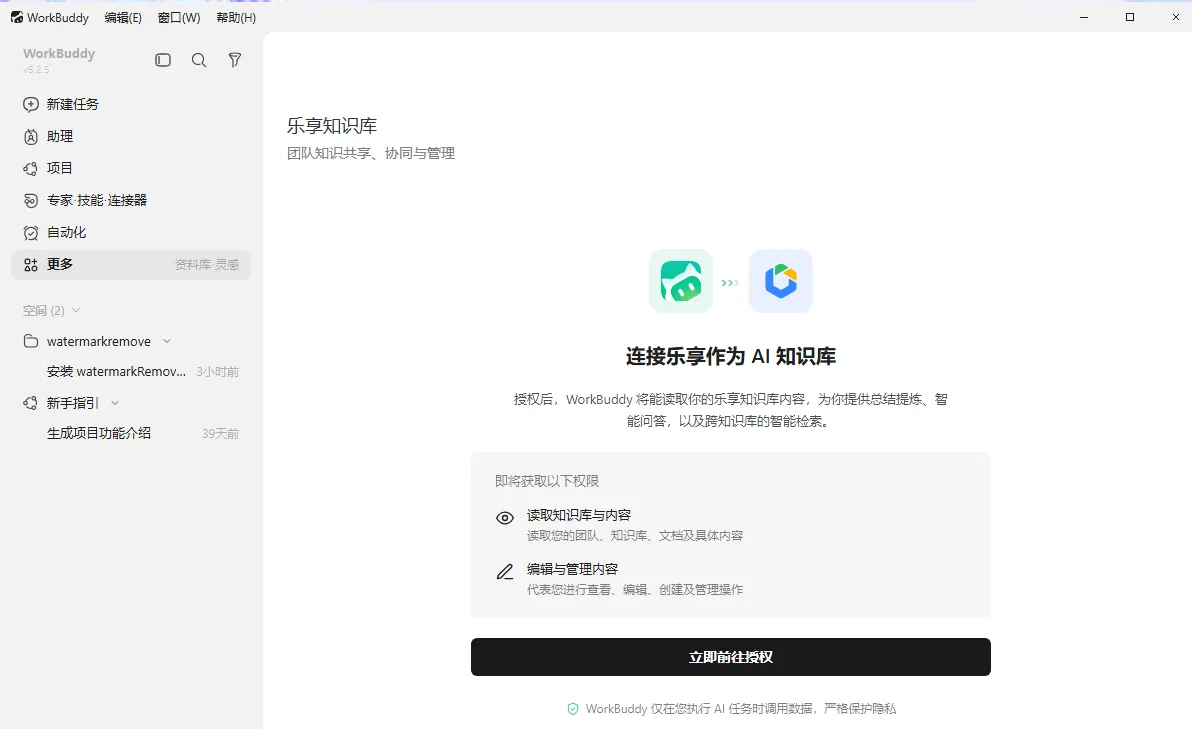
Task: Open the 窗口(W) menu
Action: pos(179,17)
